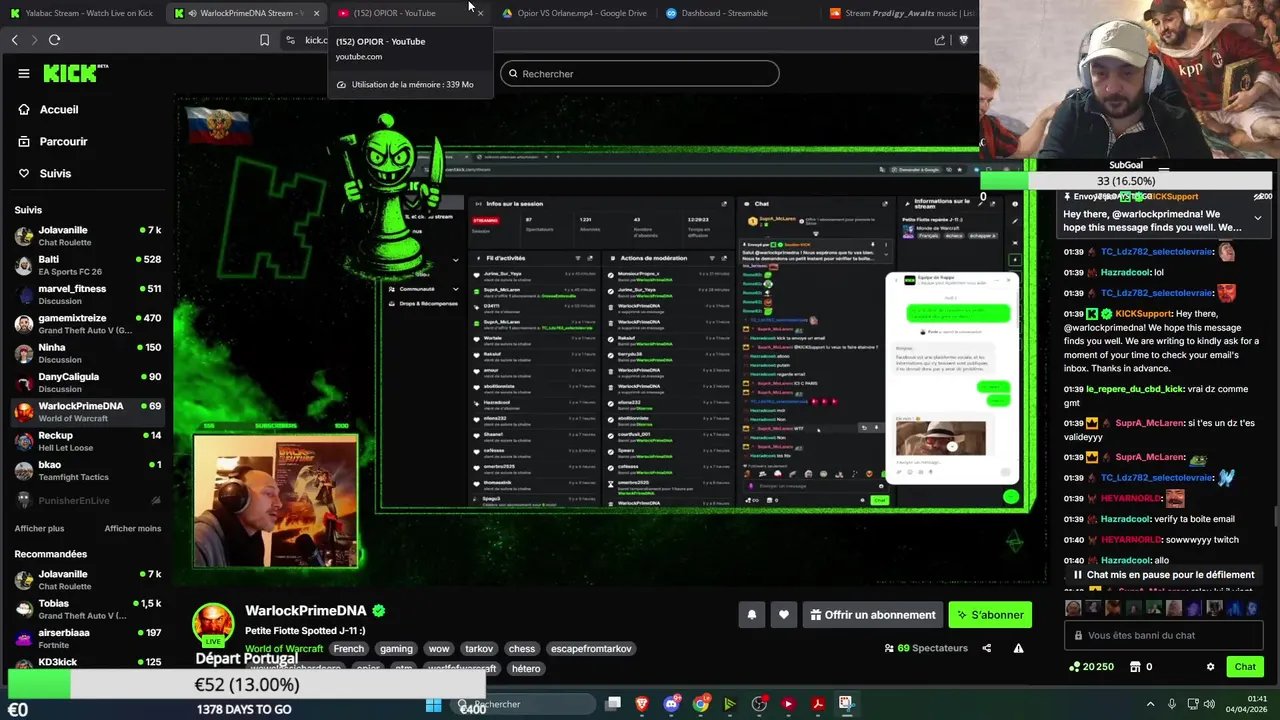Image resolution: width=1280 pixels, height=720 pixels.
Task: Show hidden system tray icons chevron
Action: [x=1150, y=704]
